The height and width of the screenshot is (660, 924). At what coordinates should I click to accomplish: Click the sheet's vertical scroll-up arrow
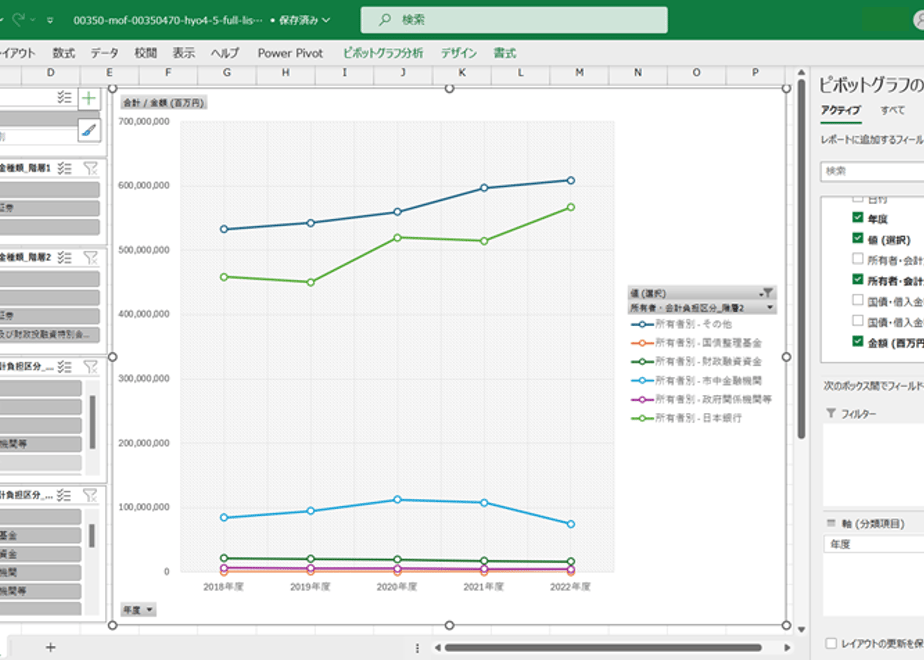(801, 72)
